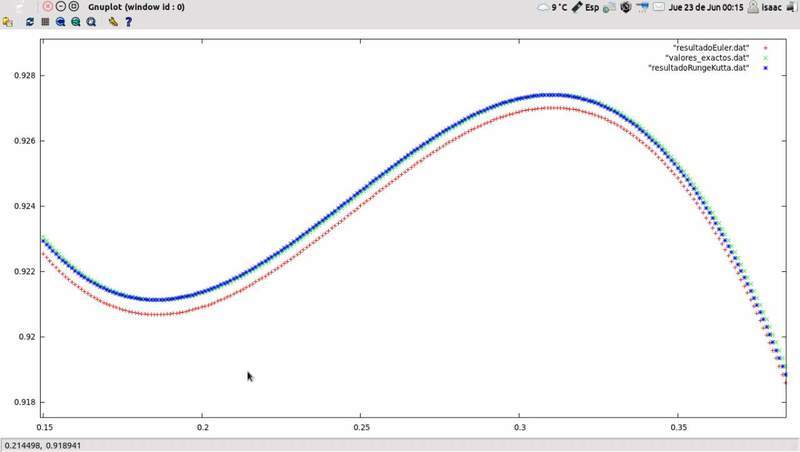
Task: Click the Gnuplot (window id : 0) title
Action: click(x=136, y=7)
